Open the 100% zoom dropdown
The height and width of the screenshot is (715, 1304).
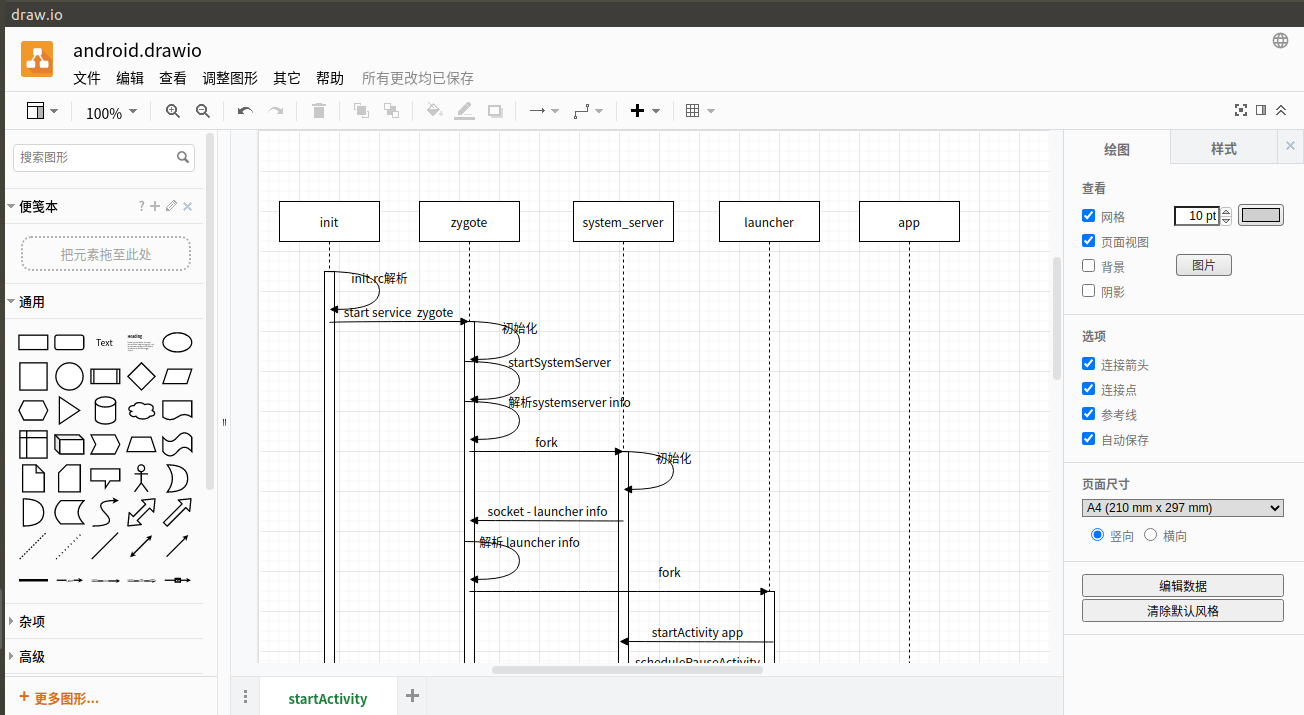tap(111, 112)
